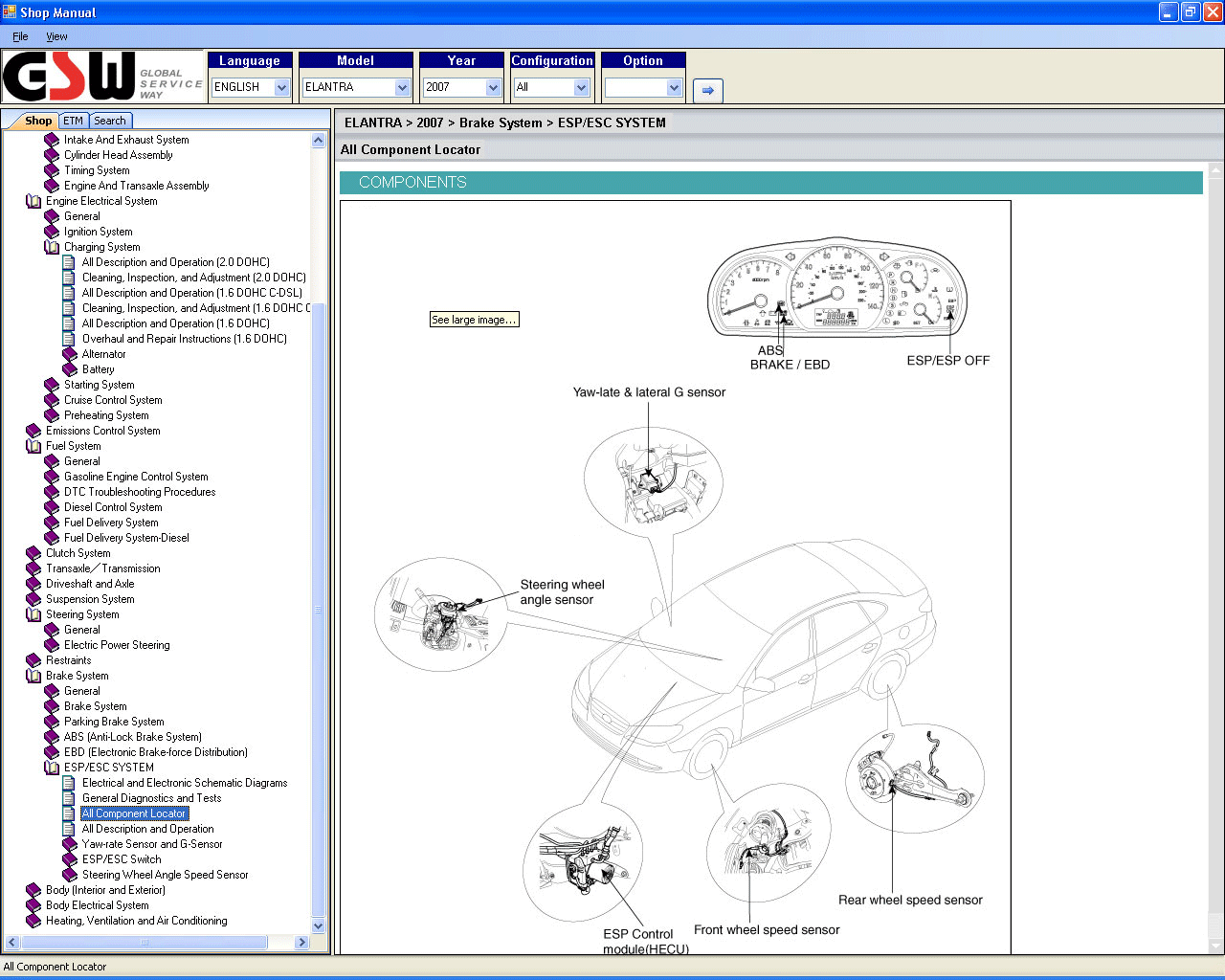Select Driveshaft and Axle entry
The height and width of the screenshot is (980, 1225).
coord(90,584)
